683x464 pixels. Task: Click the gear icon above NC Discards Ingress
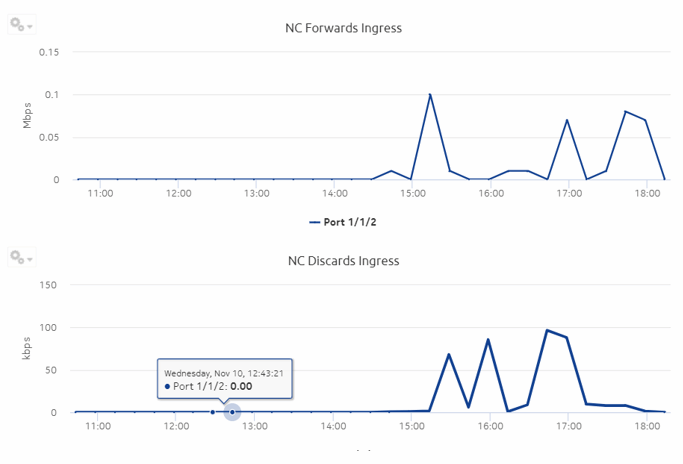[x=17, y=257]
